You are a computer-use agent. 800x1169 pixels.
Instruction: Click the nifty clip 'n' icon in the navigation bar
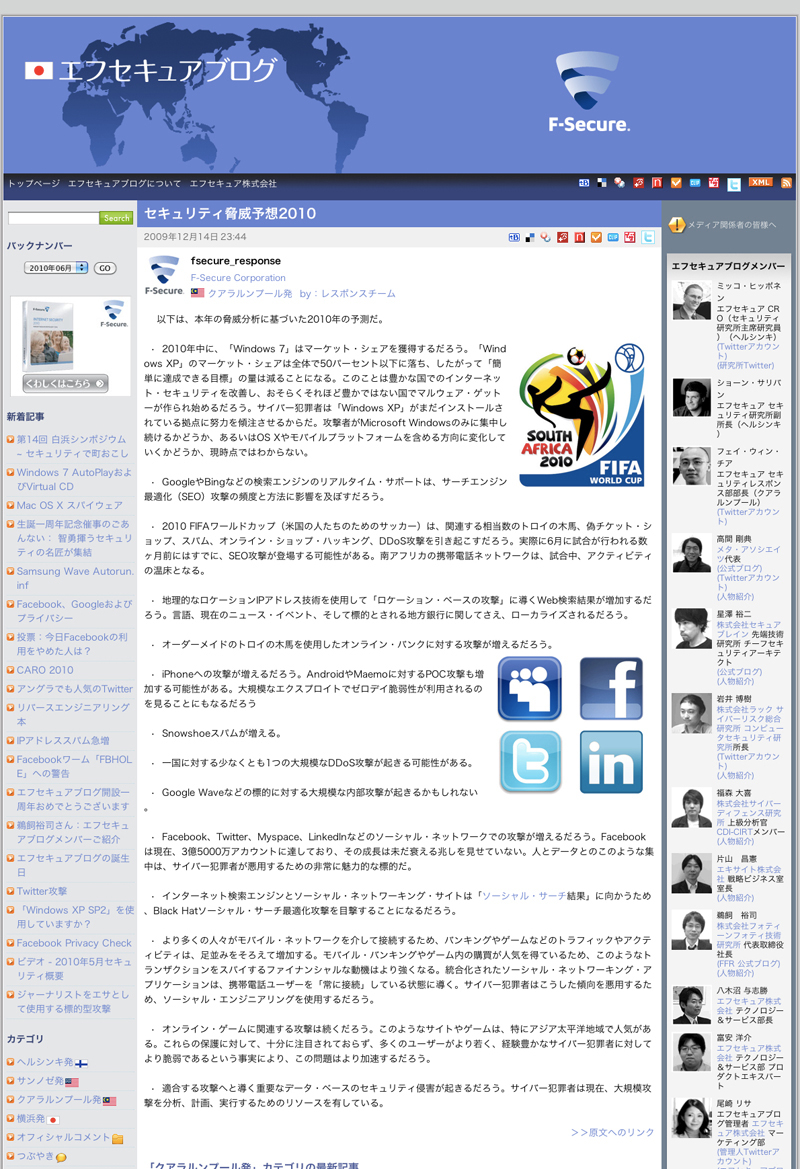657,183
